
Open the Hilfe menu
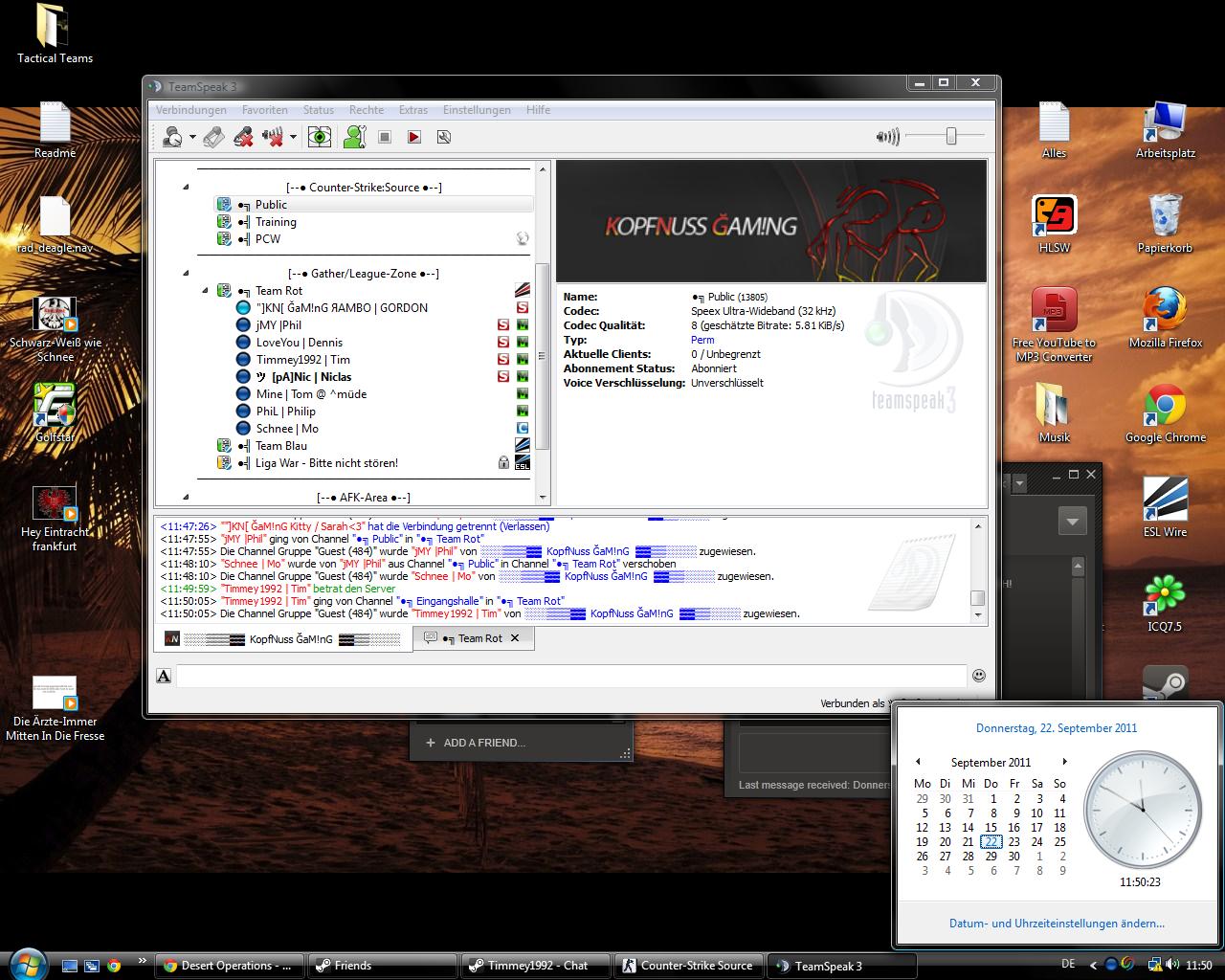pos(539,110)
